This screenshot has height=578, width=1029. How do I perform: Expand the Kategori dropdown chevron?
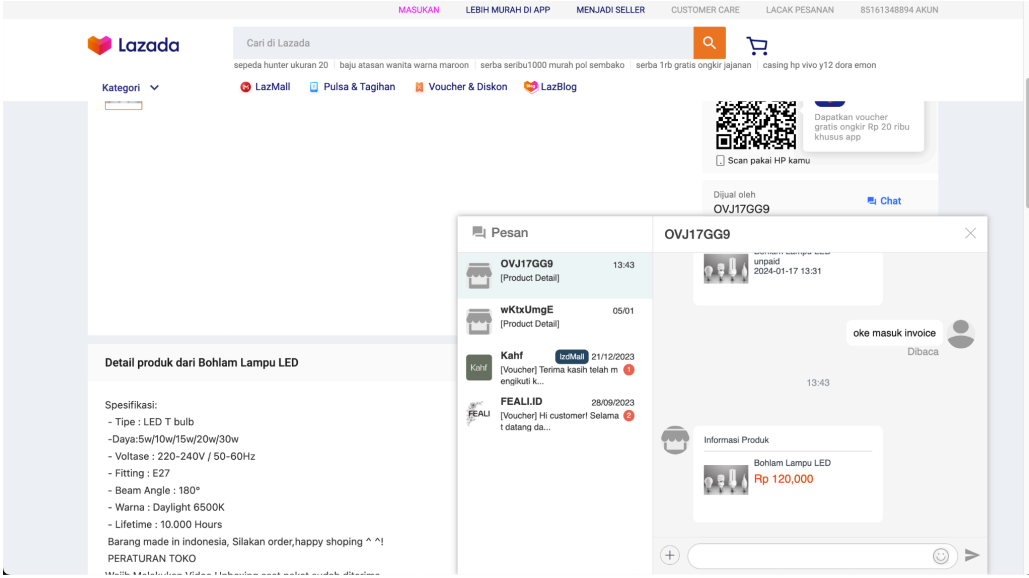[x=154, y=87]
